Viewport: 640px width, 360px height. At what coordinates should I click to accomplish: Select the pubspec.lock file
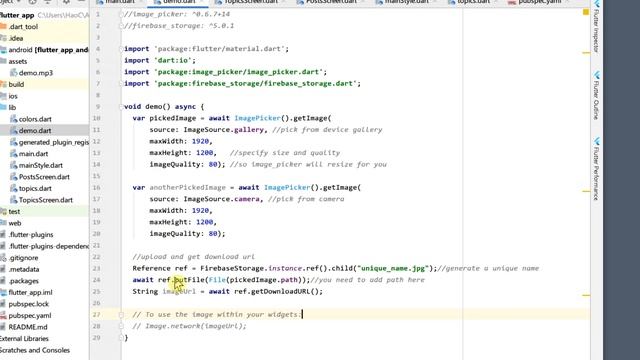[x=29, y=304]
